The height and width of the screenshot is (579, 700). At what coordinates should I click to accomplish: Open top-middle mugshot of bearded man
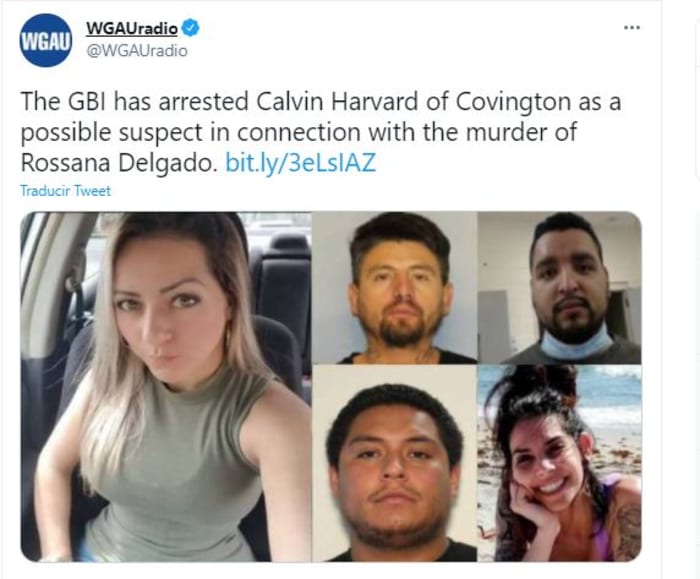tap(395, 287)
